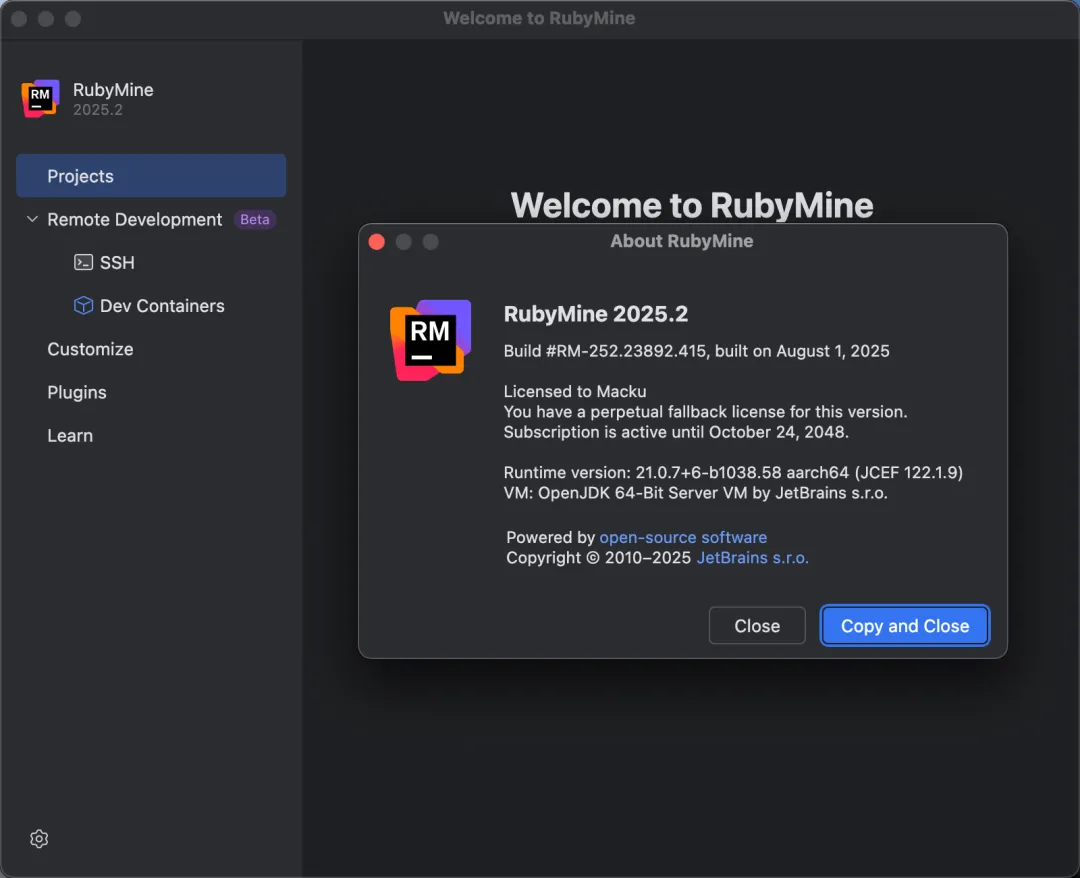
Task: Select the Projects tab
Action: point(151,176)
